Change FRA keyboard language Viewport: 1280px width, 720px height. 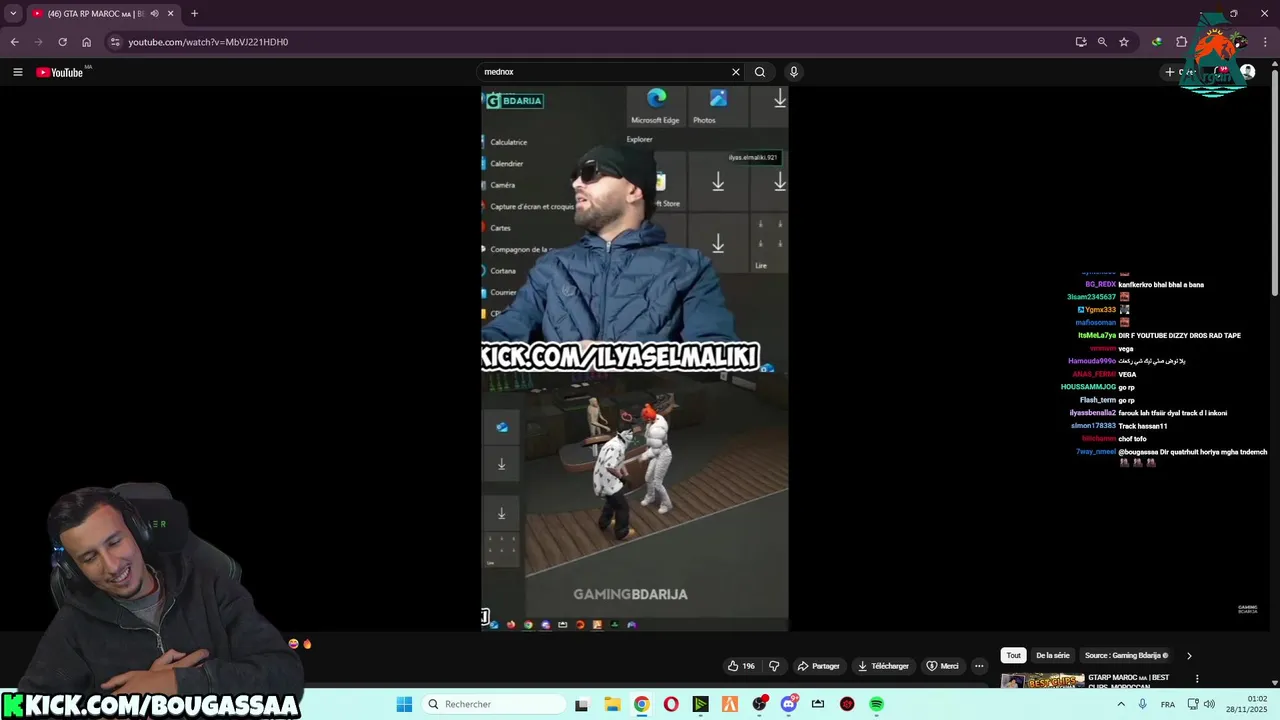coord(1168,704)
